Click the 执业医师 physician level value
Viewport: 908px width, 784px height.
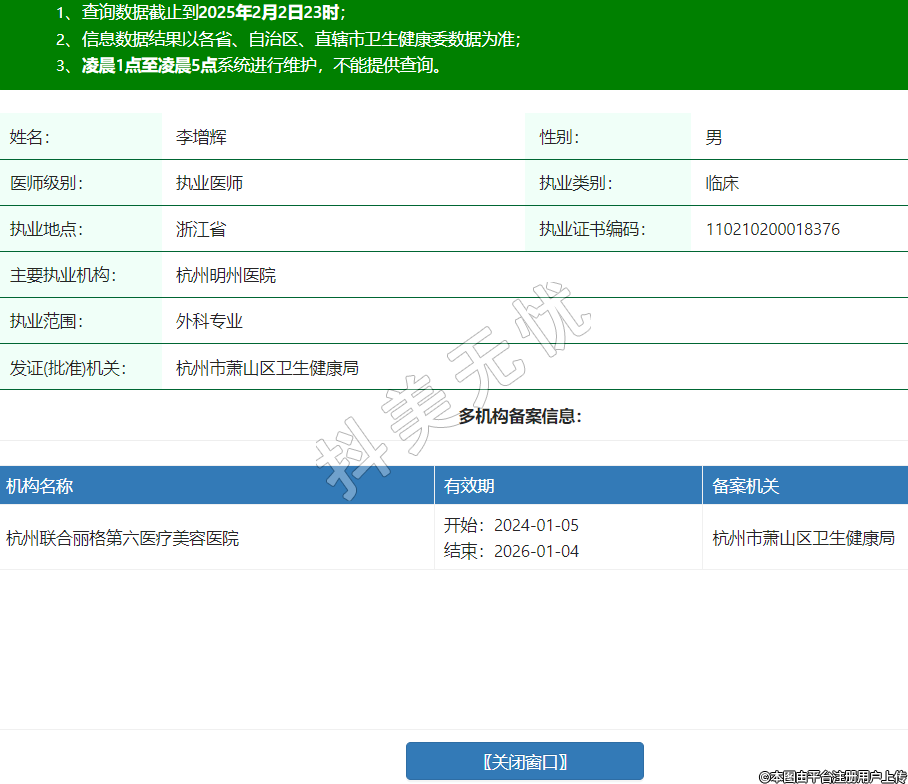click(x=209, y=183)
